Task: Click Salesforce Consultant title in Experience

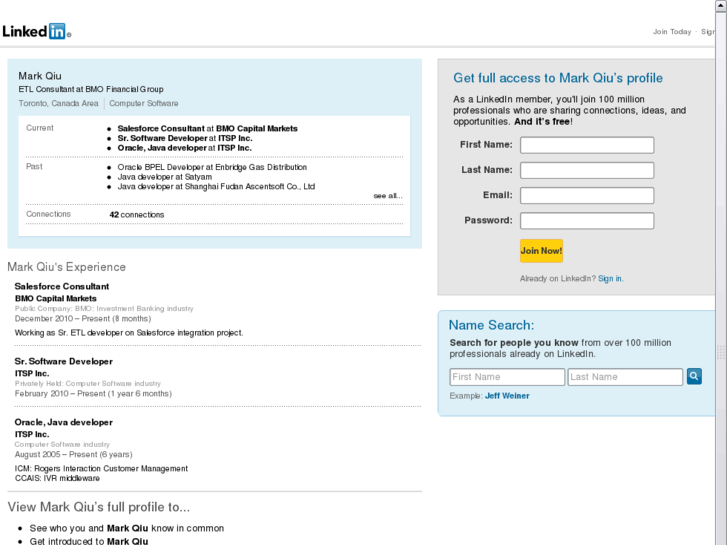Action: click(62, 286)
